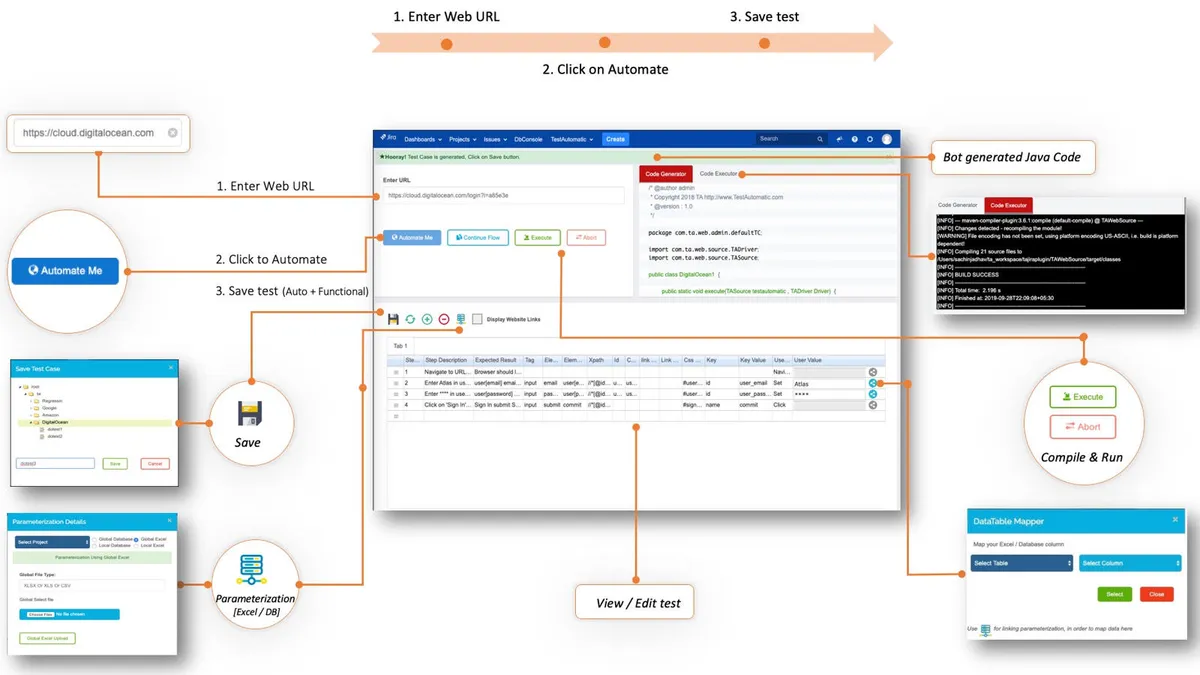
Task: Select the red Code Executor tab above the console output
Action: [1008, 204]
